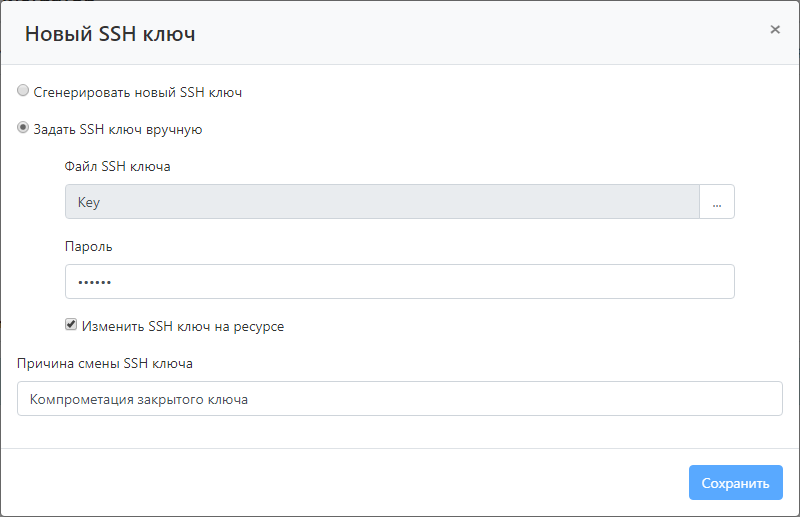Viewport: 800px width, 517px height.
Task: Select the 'Сгенерировать новый SSH ключ' radio button
Action: pyautogui.click(x=23, y=91)
